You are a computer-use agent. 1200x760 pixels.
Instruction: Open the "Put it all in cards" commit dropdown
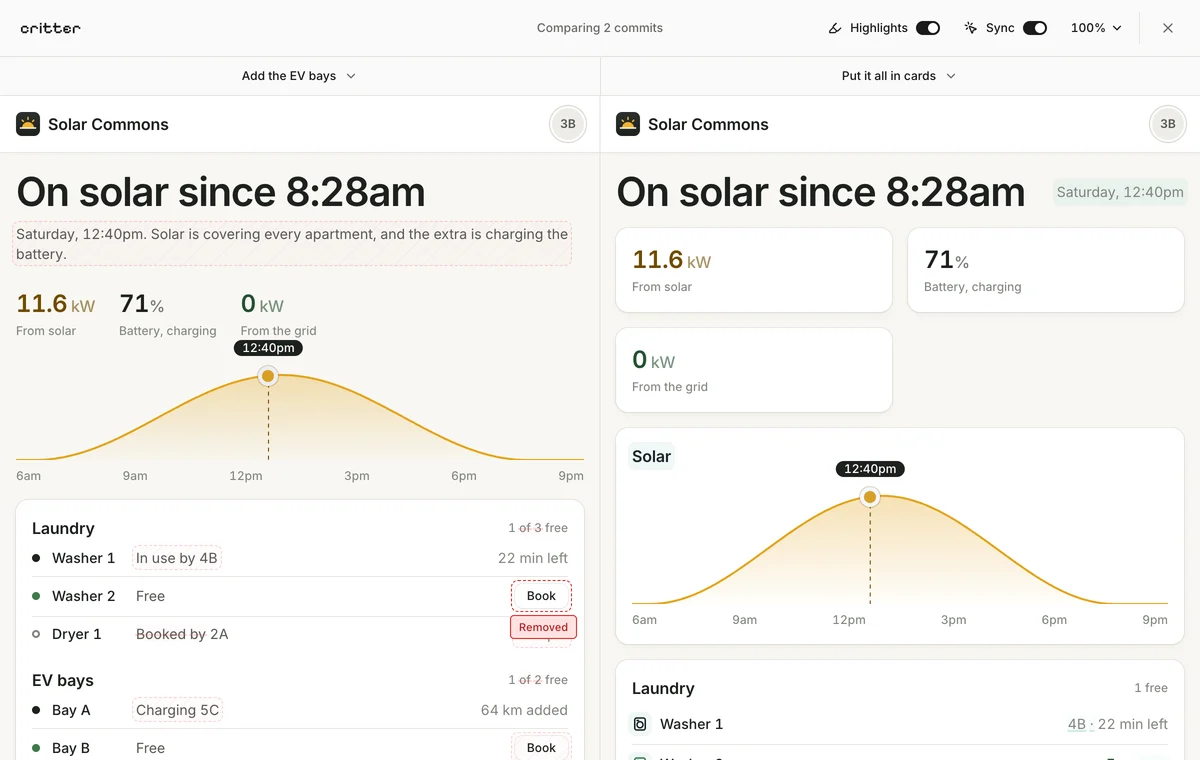pos(899,76)
